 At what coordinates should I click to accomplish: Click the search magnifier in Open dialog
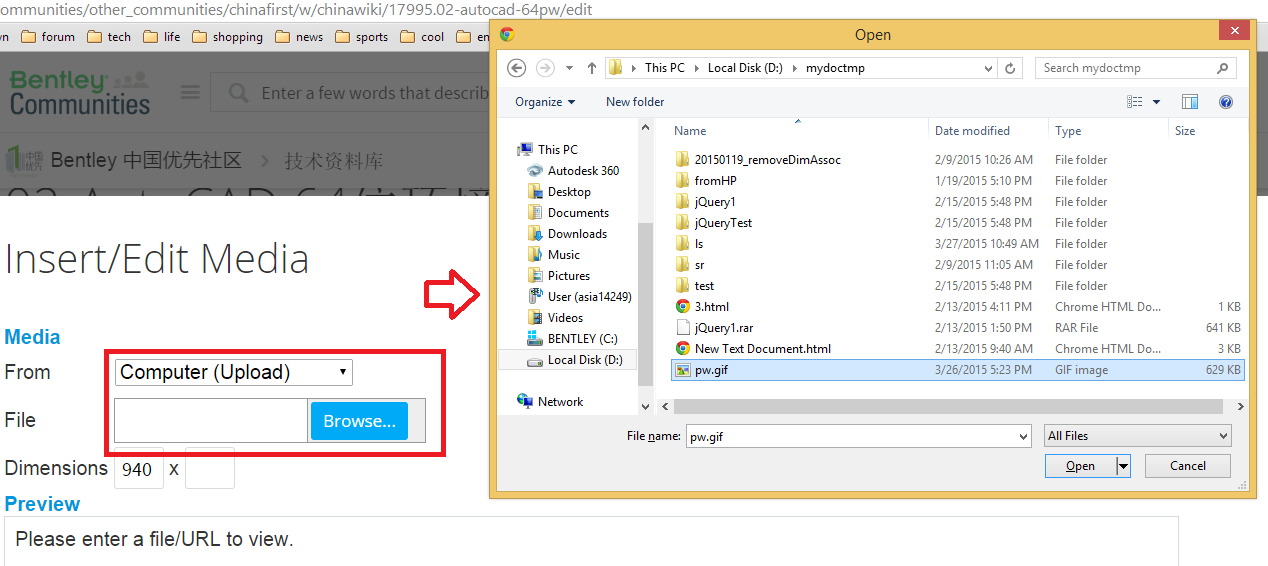[1222, 68]
